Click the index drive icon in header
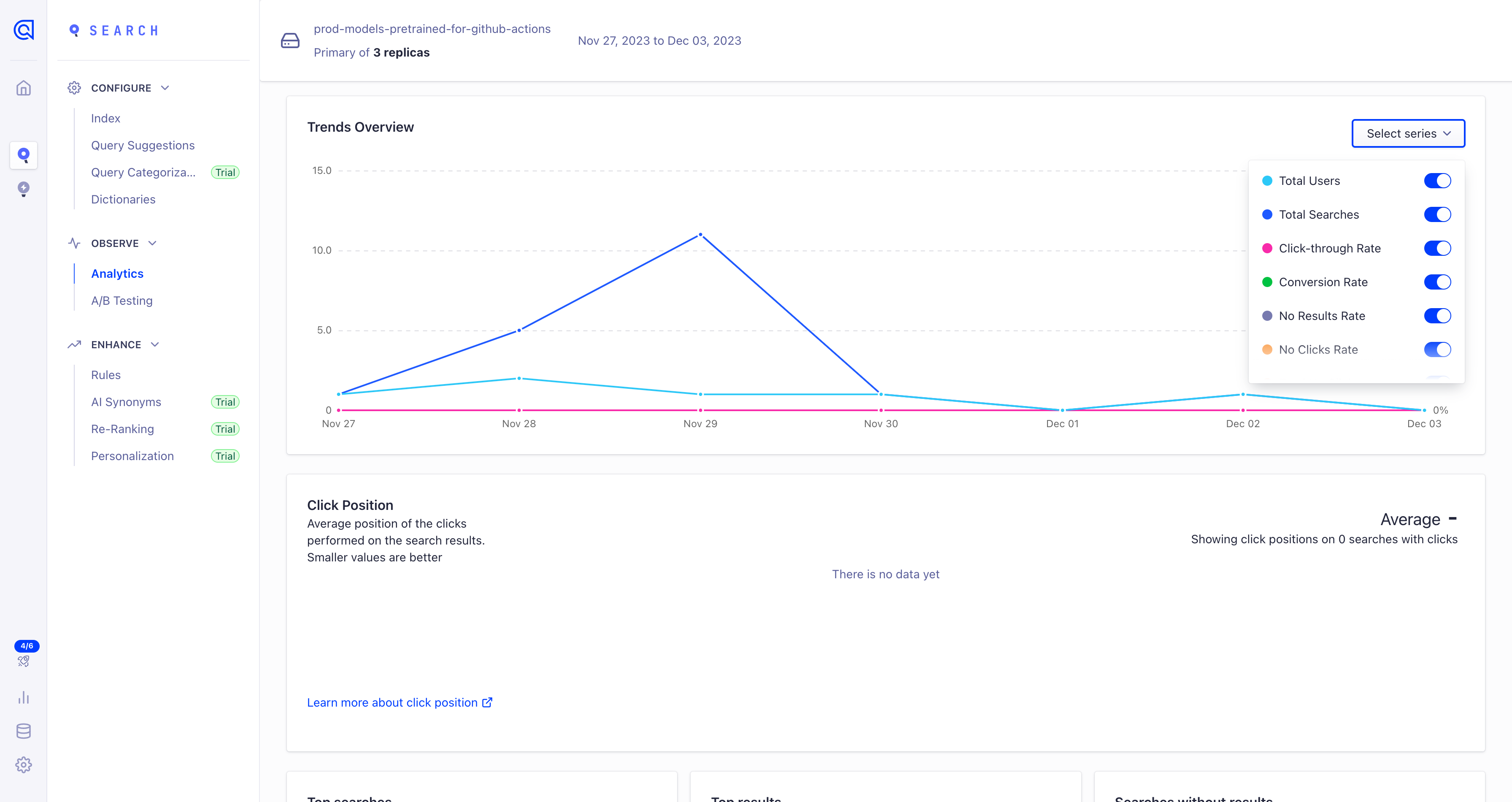This screenshot has width=1512, height=802. click(x=290, y=41)
